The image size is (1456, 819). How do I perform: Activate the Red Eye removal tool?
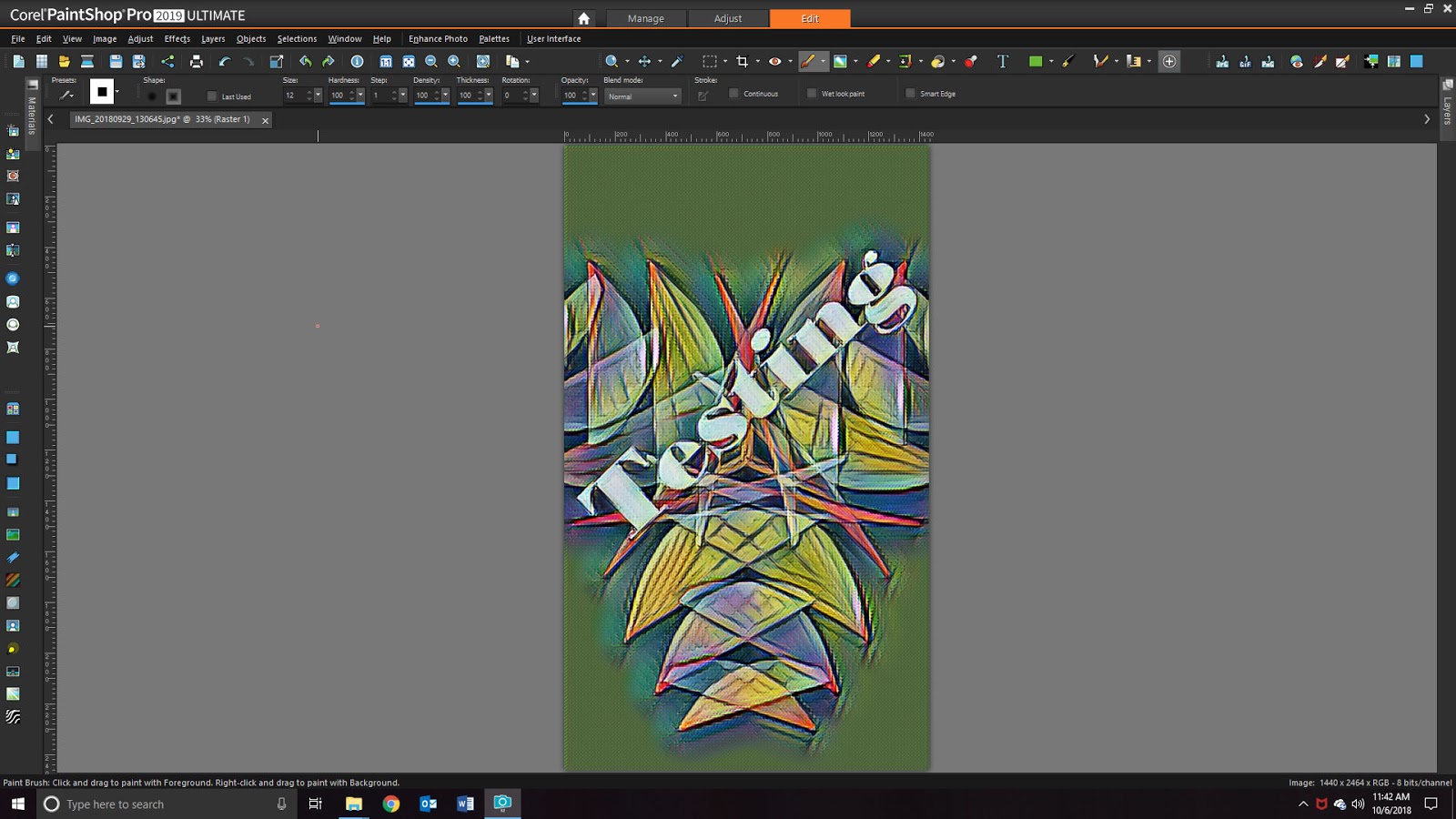coord(775,61)
